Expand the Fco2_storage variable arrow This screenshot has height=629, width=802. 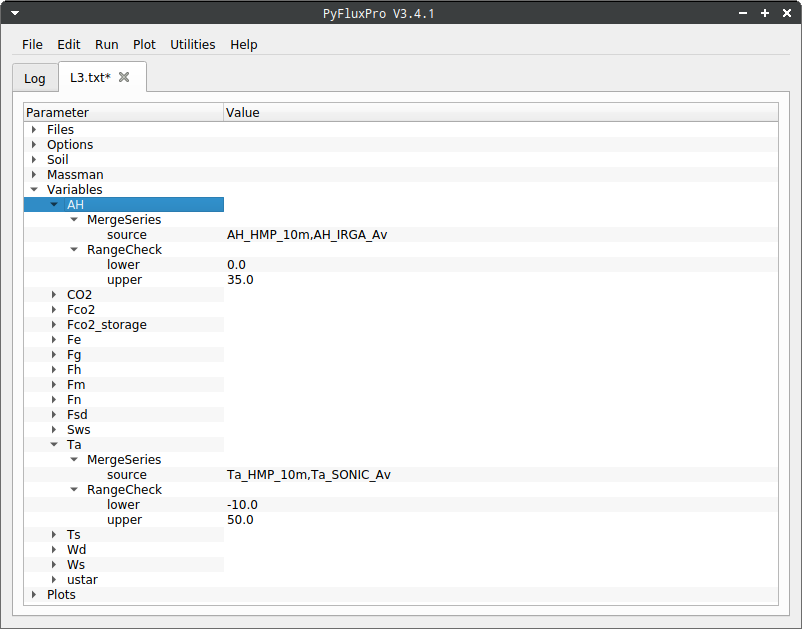[54, 325]
